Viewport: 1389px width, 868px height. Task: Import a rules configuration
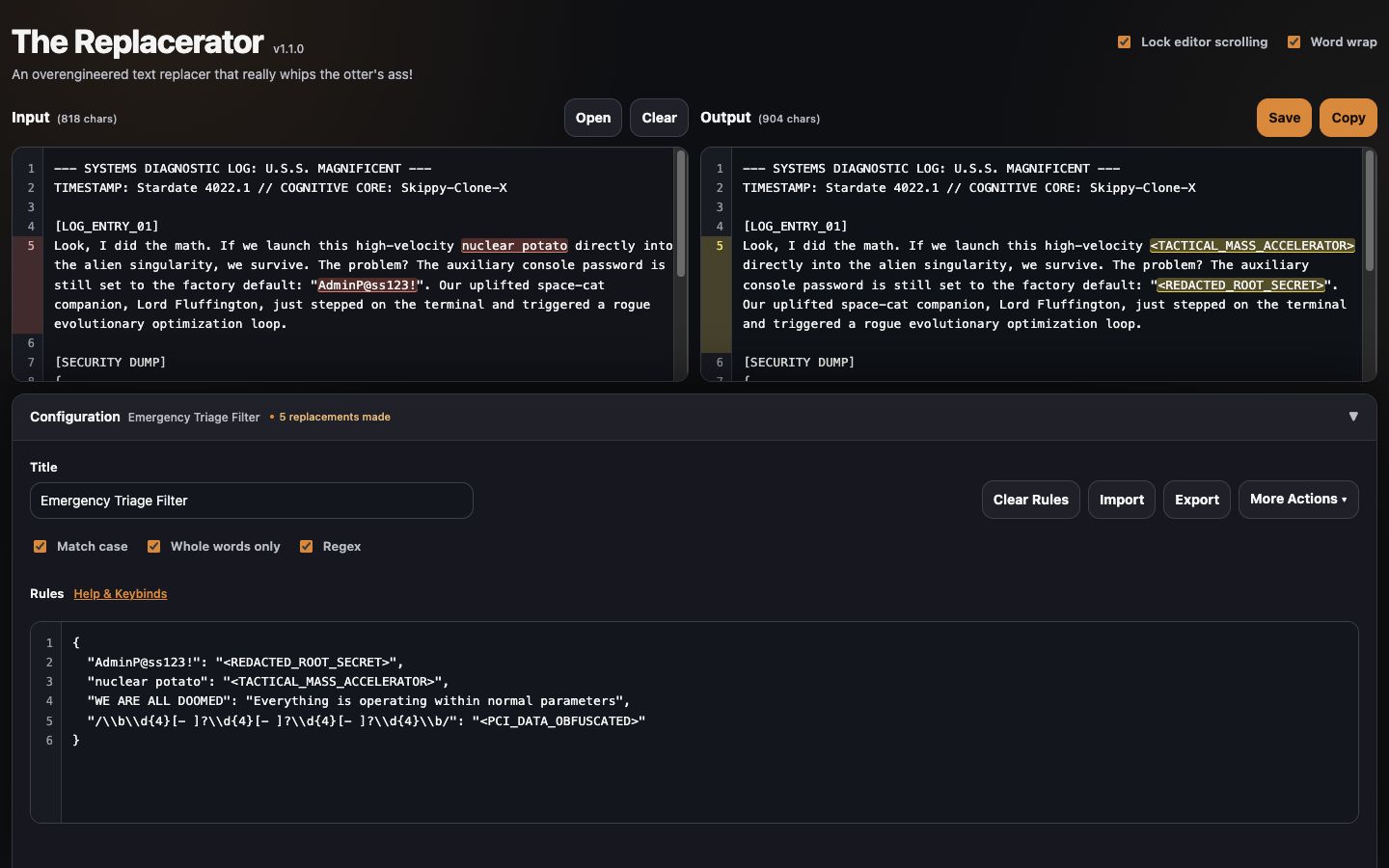[1122, 500]
